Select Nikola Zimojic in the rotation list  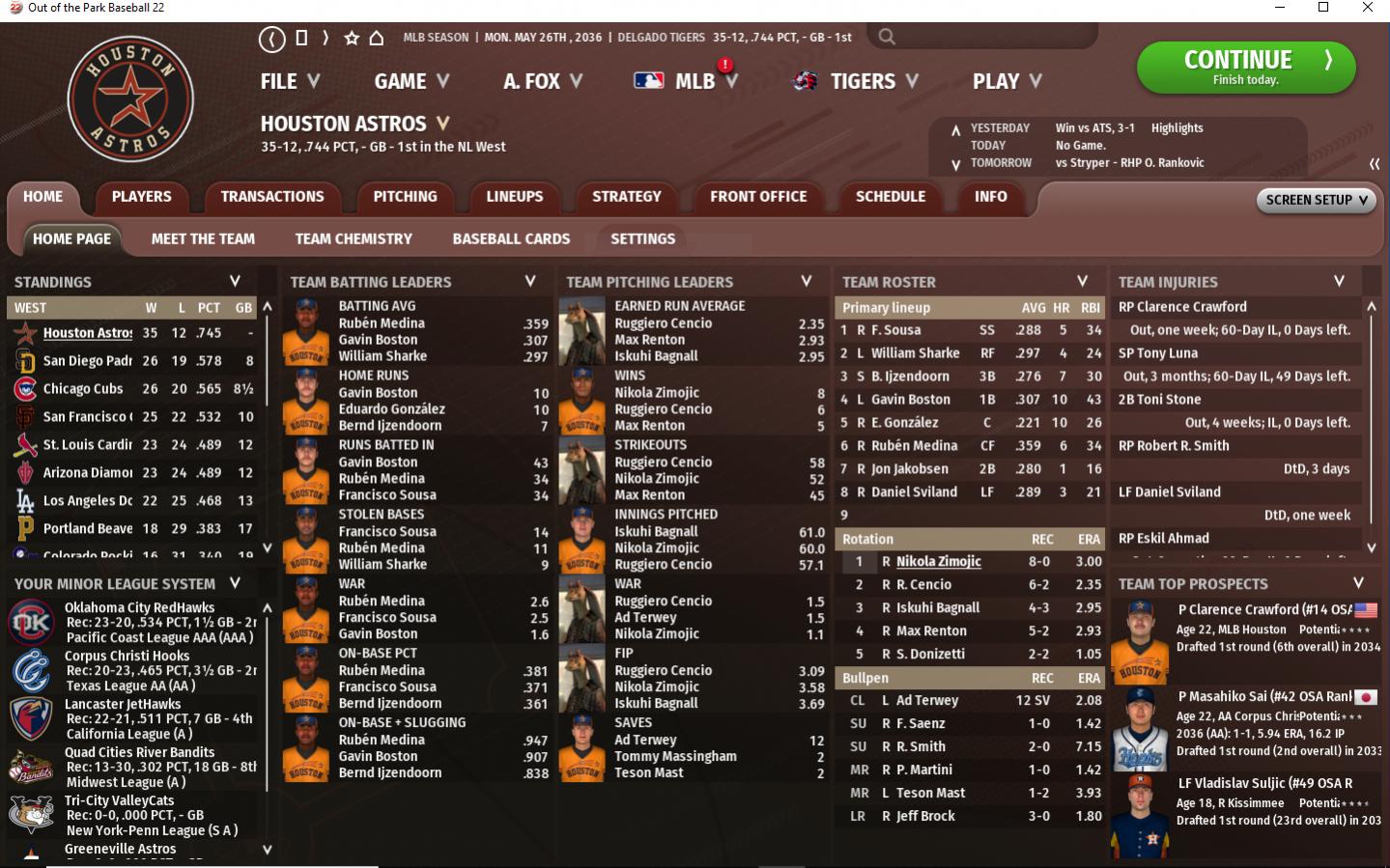(938, 561)
